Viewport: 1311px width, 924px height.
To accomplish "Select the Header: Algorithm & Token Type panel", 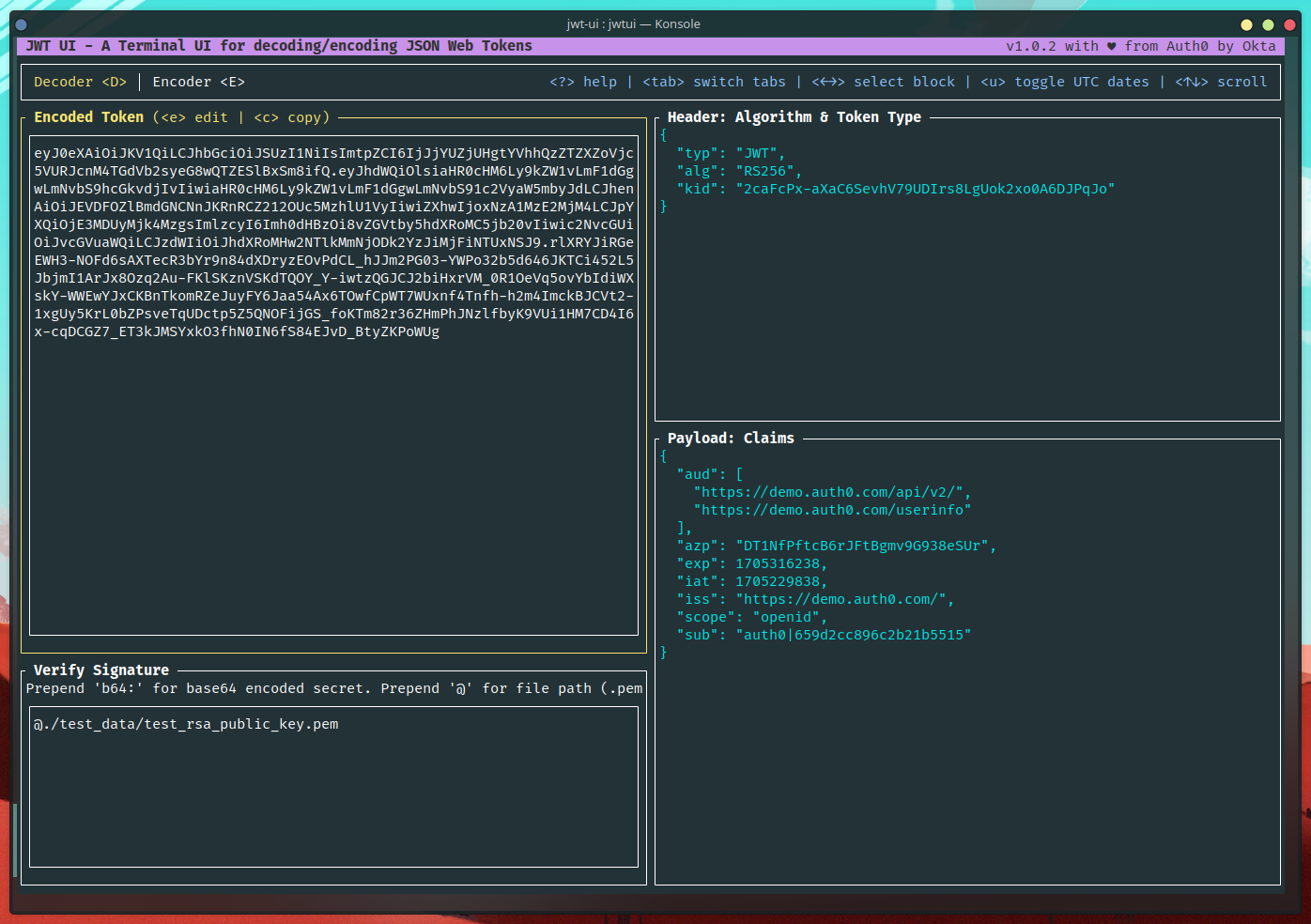I will point(794,116).
